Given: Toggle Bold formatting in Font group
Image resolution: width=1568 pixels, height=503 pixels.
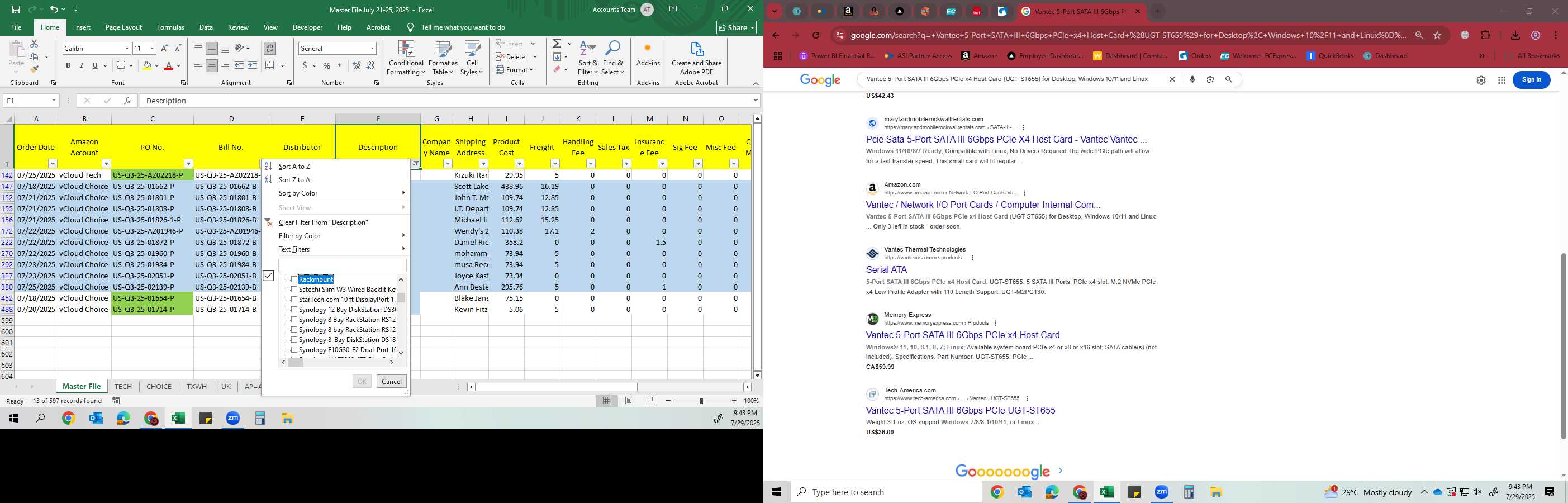Looking at the screenshot, I should point(68,65).
